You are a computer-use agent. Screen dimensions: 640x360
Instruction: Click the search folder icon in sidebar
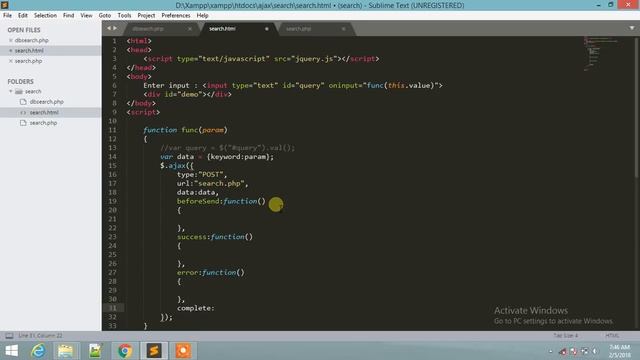[x=19, y=91]
